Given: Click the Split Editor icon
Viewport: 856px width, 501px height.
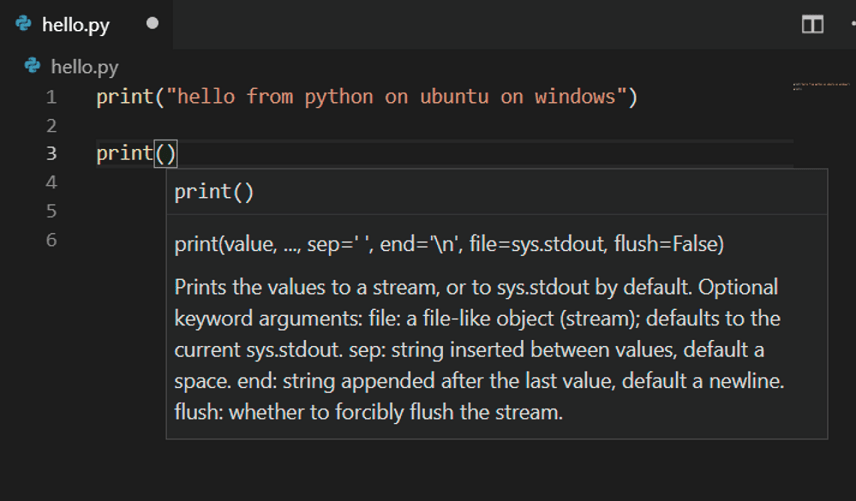Looking at the screenshot, I should (x=813, y=24).
